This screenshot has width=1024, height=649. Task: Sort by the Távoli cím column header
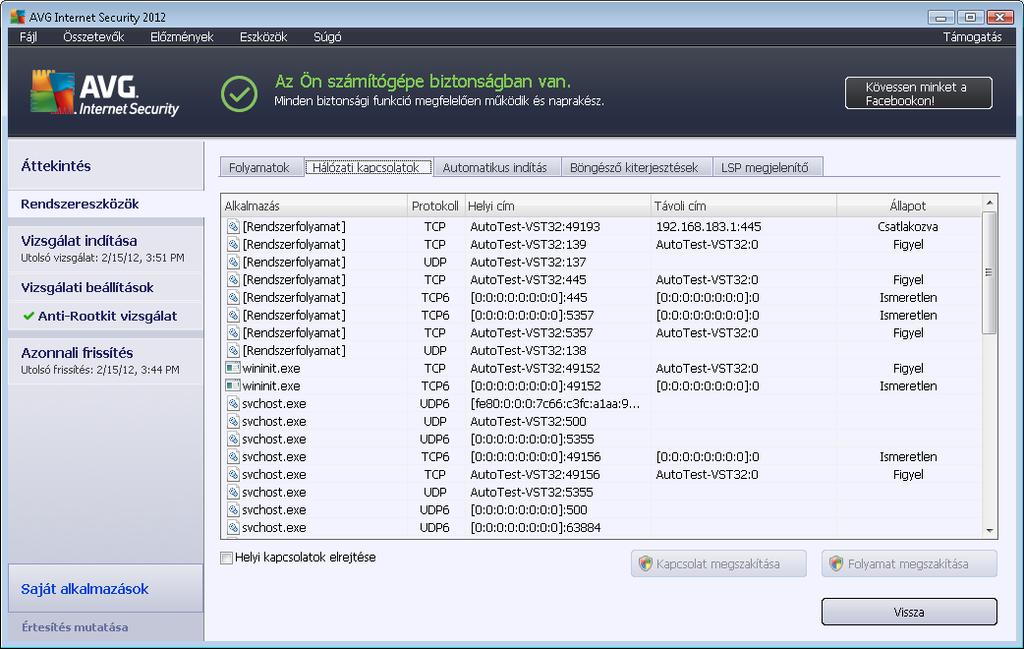[744, 206]
